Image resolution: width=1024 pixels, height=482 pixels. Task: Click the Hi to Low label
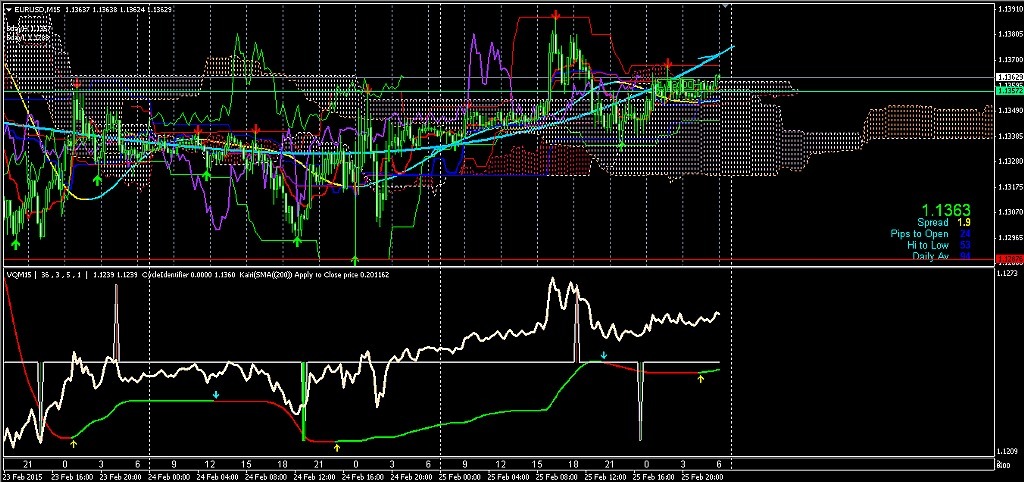click(927, 245)
